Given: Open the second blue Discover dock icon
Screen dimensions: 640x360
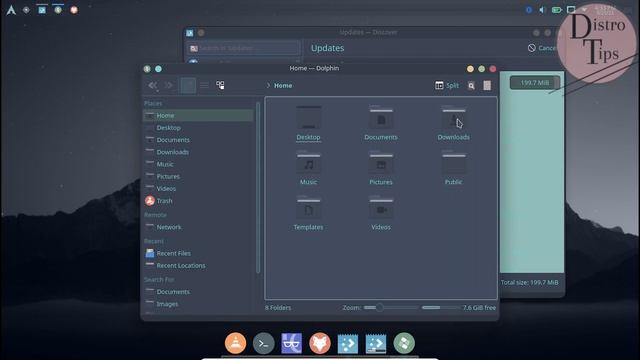Looking at the screenshot, I should pyautogui.click(x=376, y=344).
